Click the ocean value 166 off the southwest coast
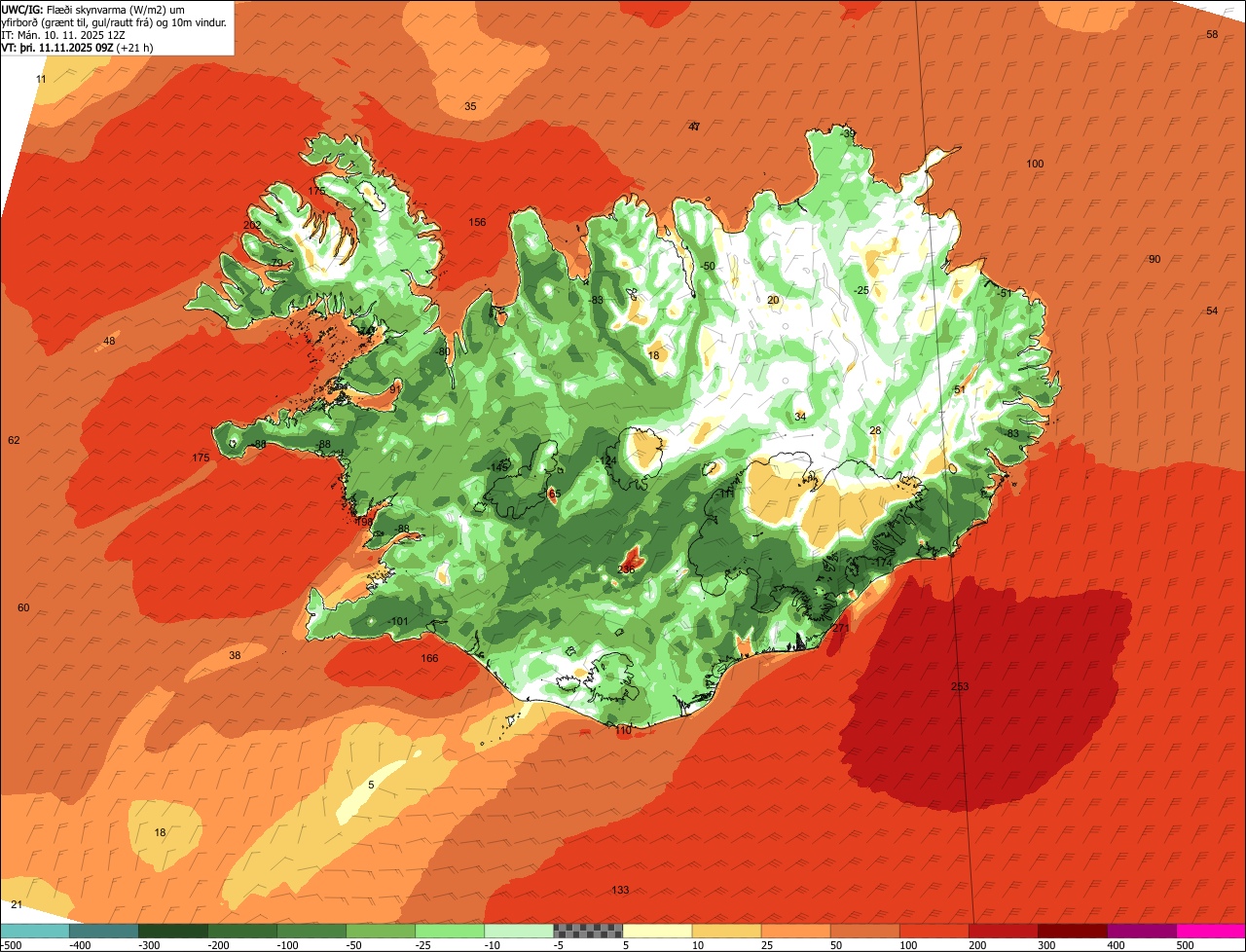Screen dimensions: 1246x952 [x=429, y=659]
